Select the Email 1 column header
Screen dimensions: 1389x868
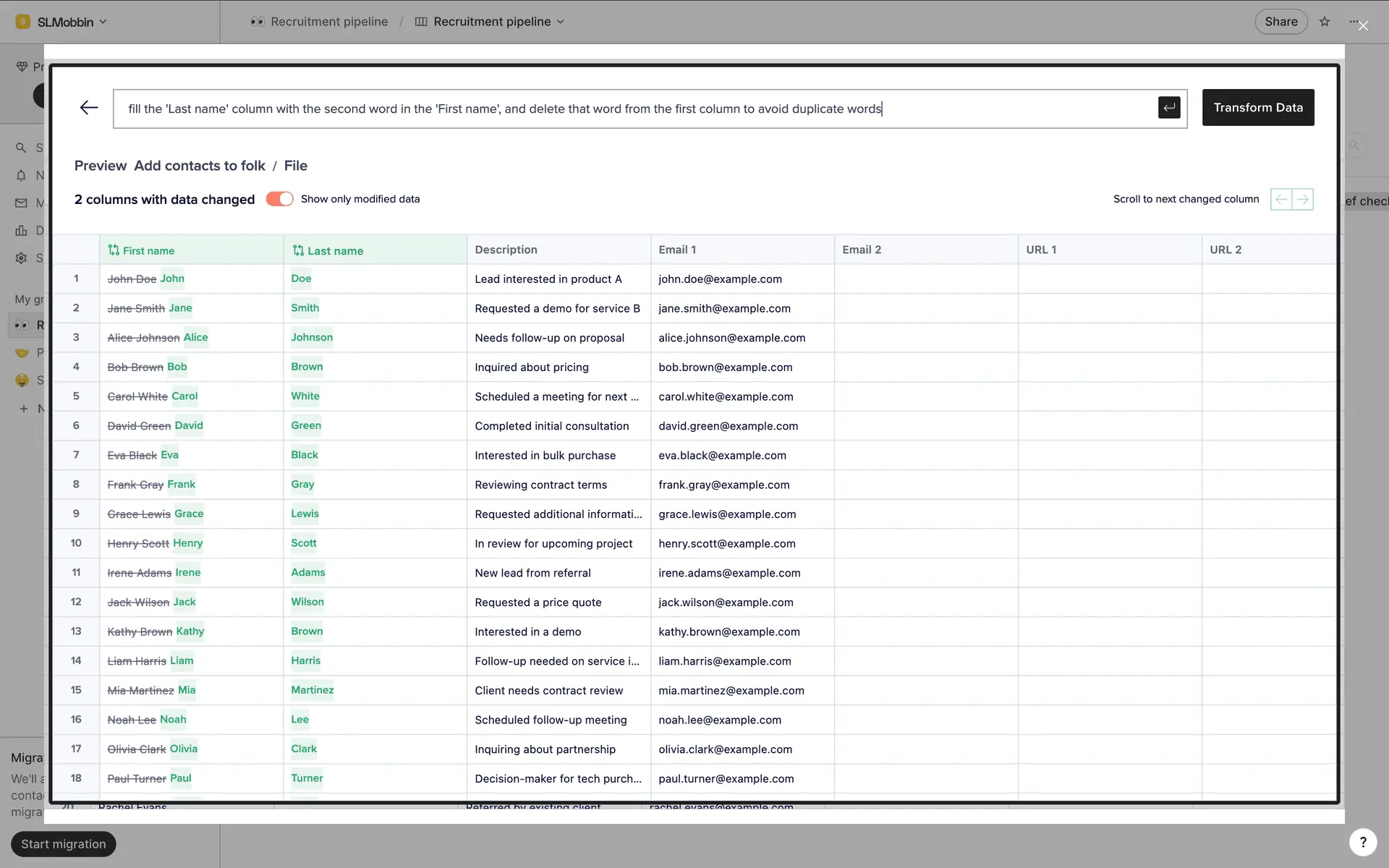pos(677,250)
